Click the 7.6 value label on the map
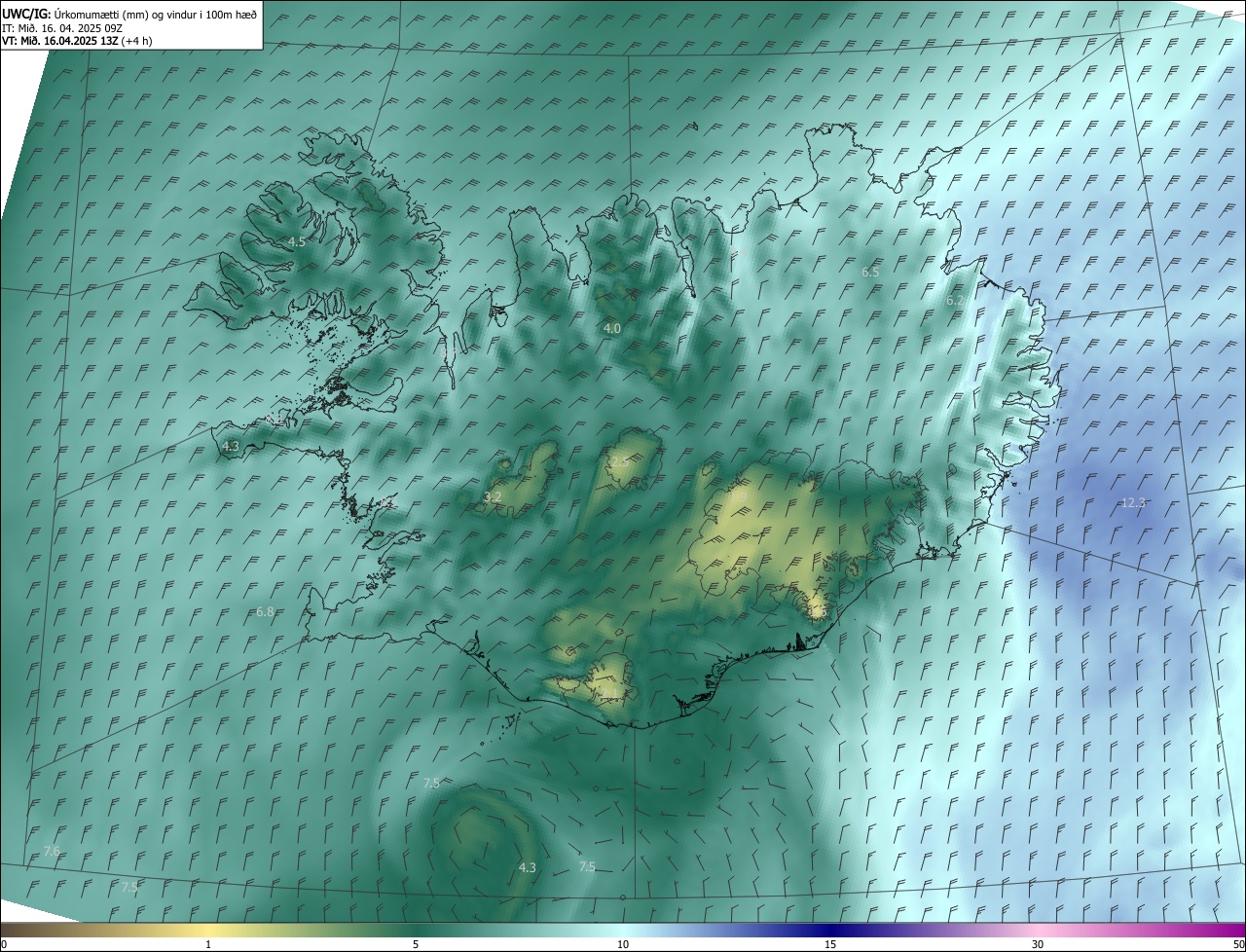 (x=52, y=851)
